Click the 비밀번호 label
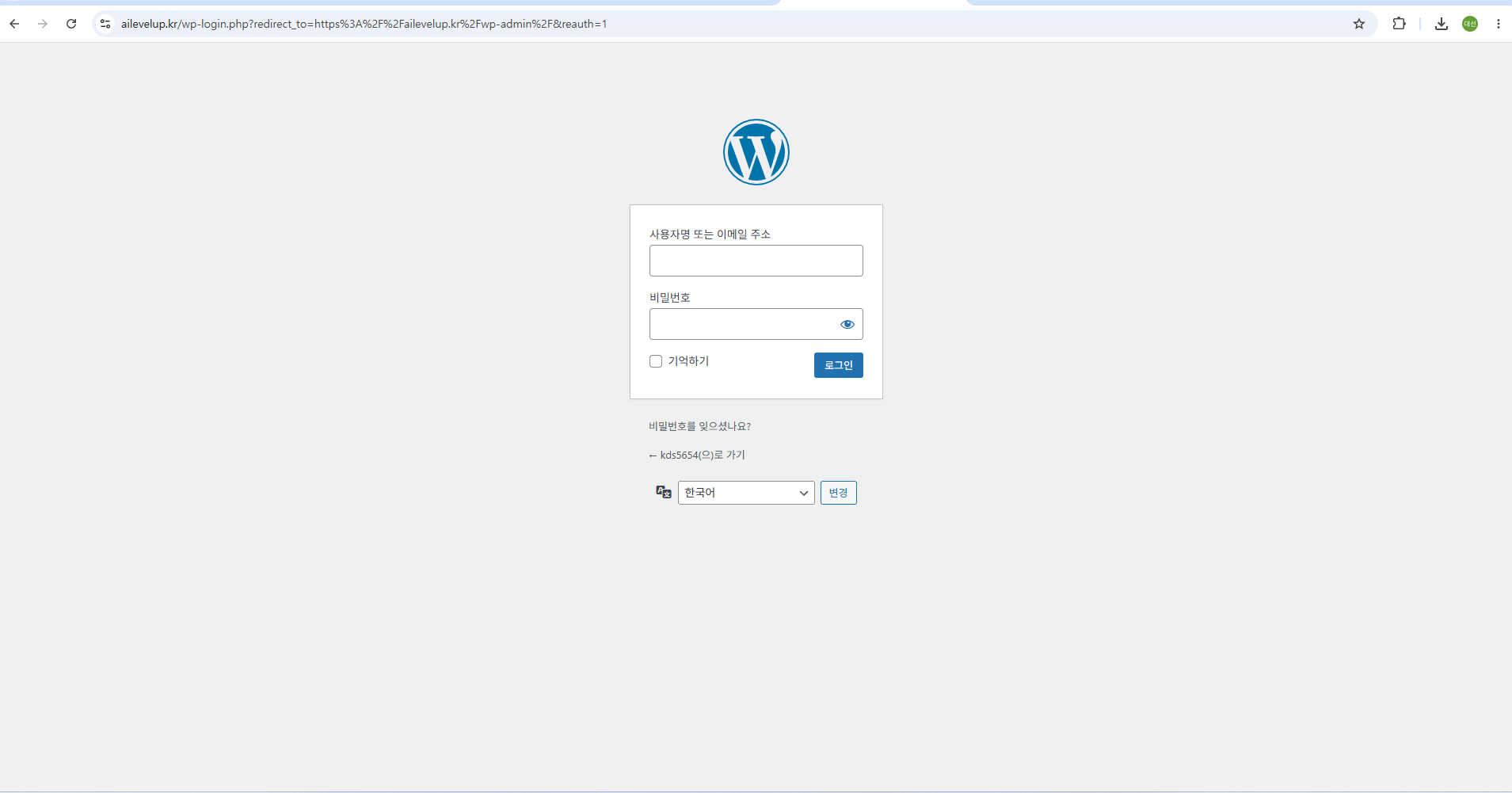Viewport: 1512px width, 793px height. tap(670, 297)
